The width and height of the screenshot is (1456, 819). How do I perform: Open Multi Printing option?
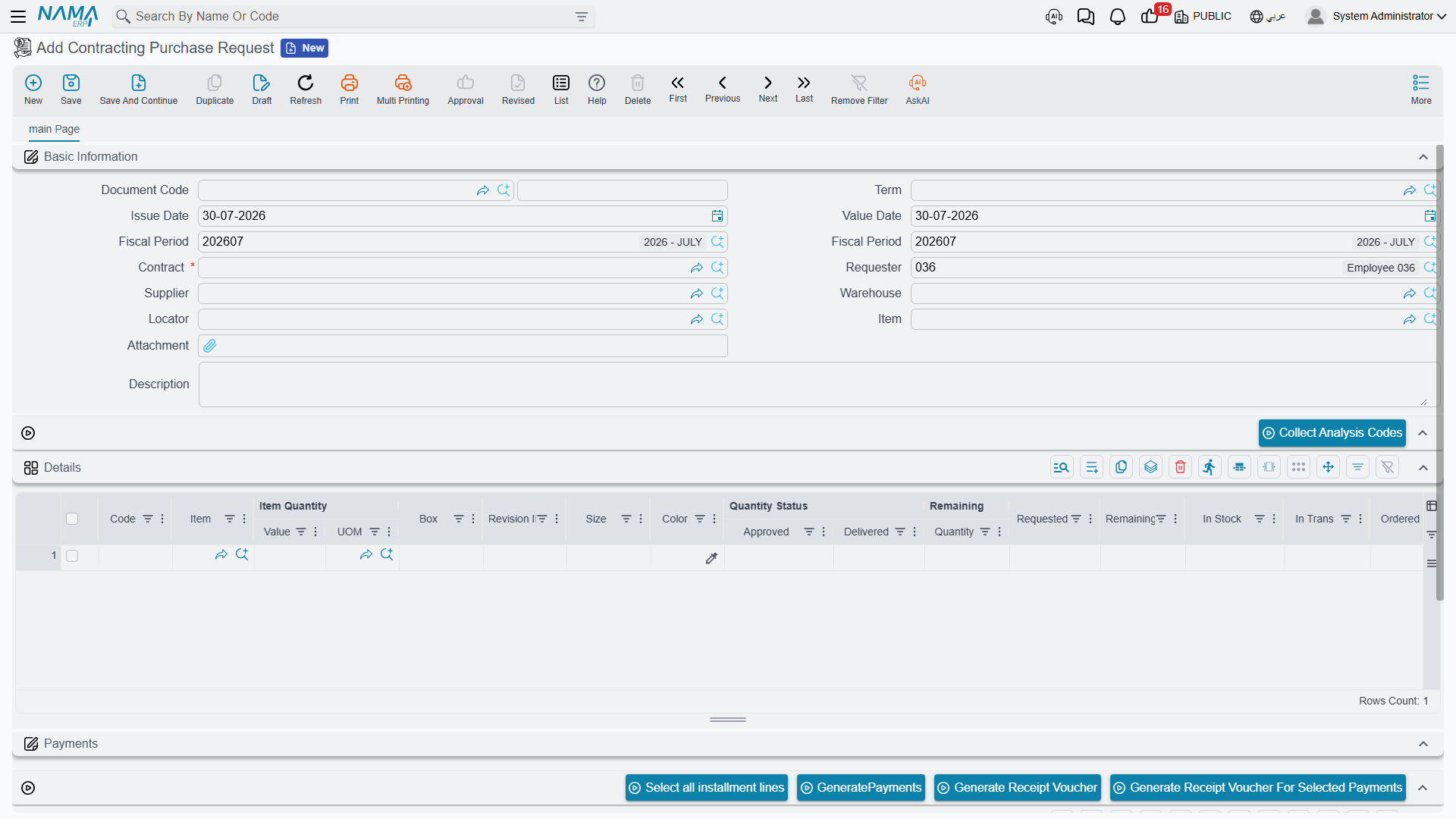point(403,89)
